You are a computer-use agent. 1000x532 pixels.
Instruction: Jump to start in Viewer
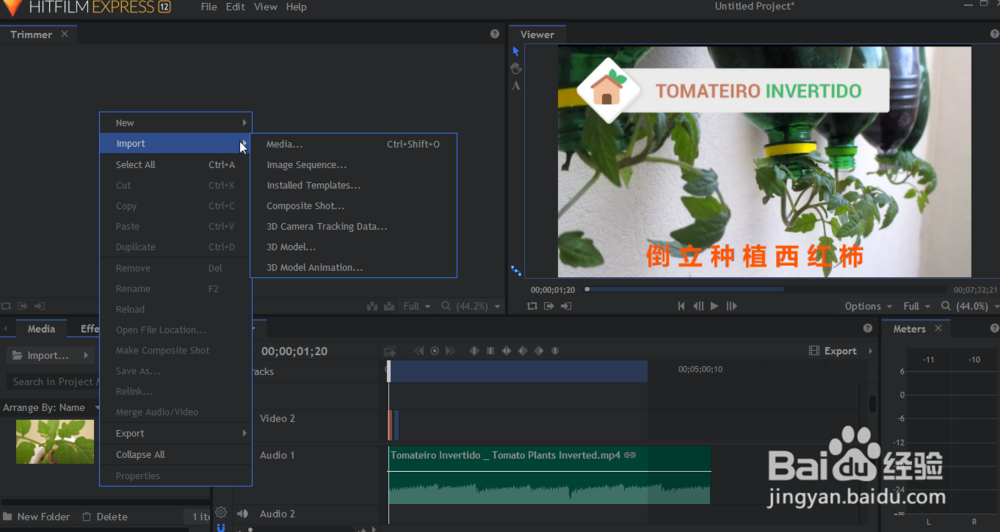point(681,306)
